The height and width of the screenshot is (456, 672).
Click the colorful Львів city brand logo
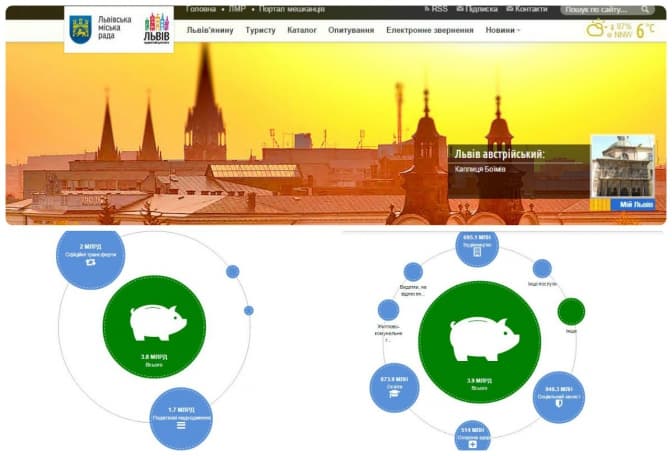pos(157,28)
